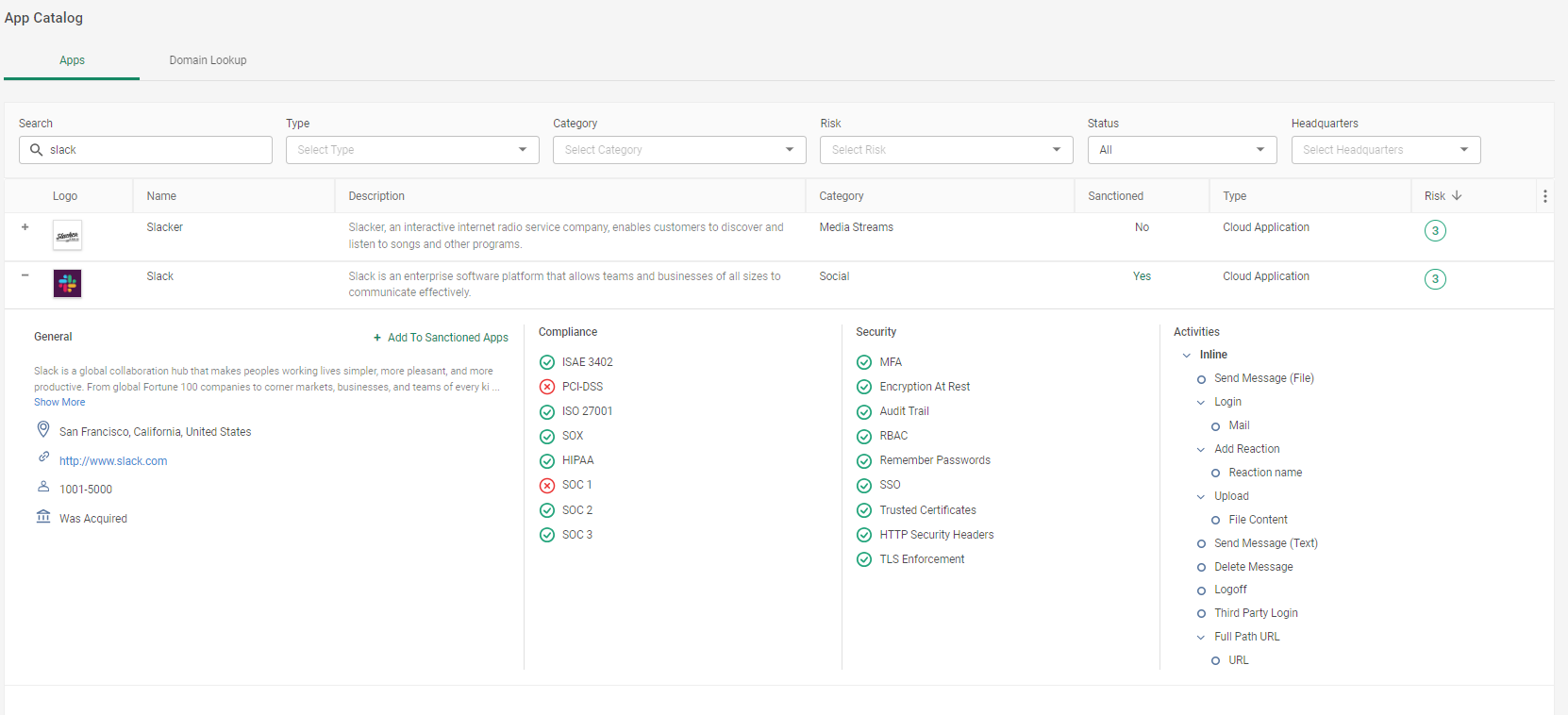Open the Select Category dropdown
Viewport: 1568px width, 715px height.
[x=679, y=150]
